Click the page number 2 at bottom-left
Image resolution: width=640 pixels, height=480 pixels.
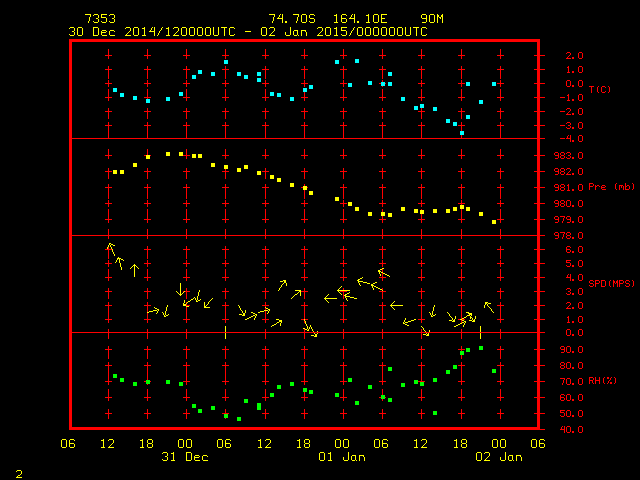pos(18,471)
